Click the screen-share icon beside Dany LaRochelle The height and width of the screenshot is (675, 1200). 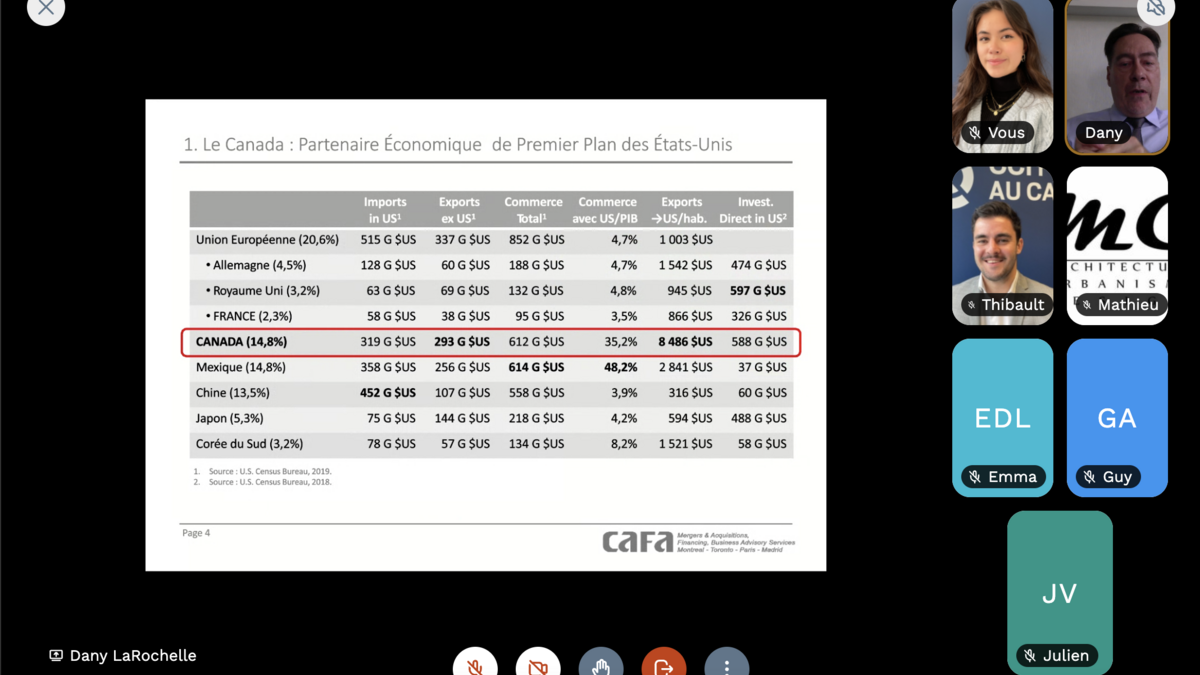click(x=56, y=656)
